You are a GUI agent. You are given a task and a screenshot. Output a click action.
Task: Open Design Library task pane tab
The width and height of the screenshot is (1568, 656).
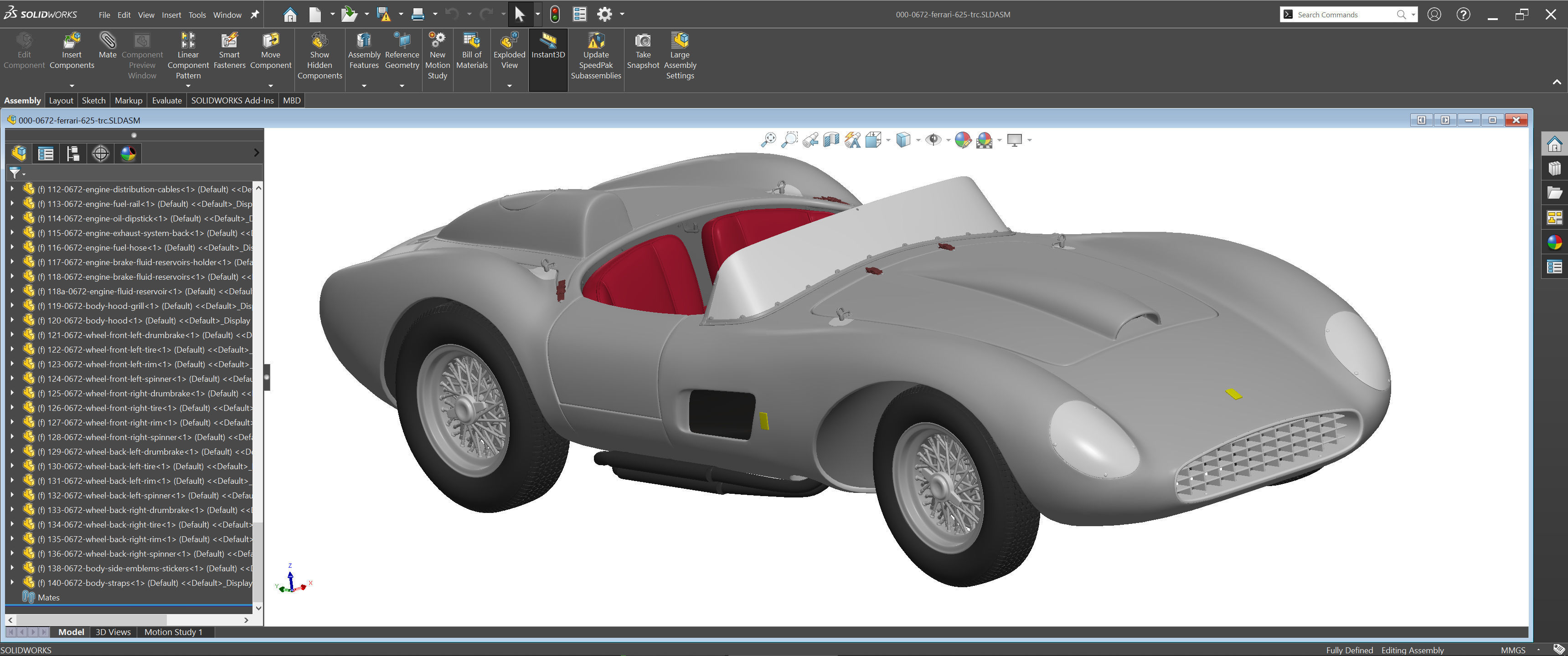(x=1554, y=168)
